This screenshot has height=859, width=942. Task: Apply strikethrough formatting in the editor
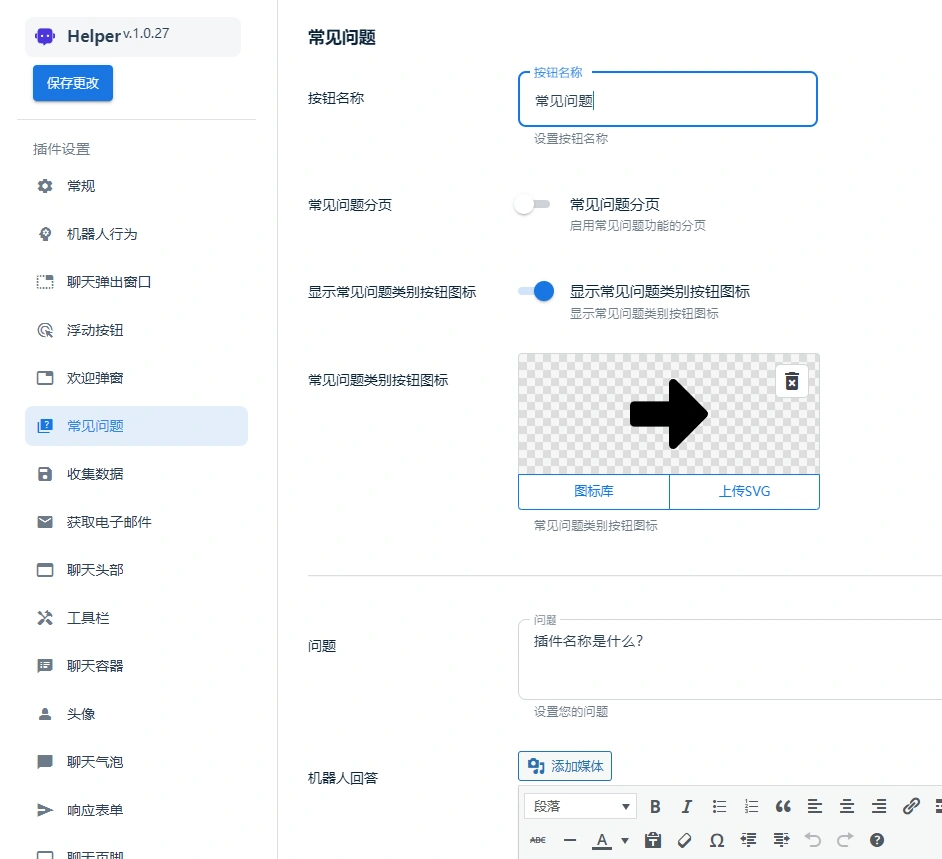pos(537,840)
